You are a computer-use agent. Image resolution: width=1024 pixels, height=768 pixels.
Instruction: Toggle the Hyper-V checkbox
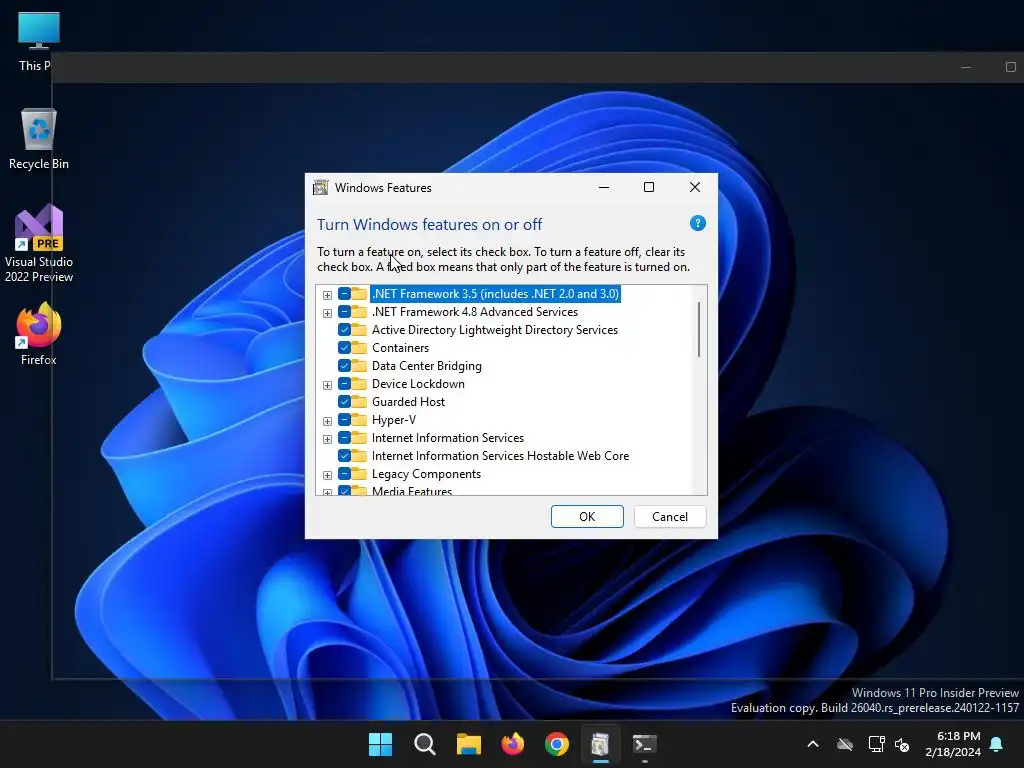tap(344, 420)
